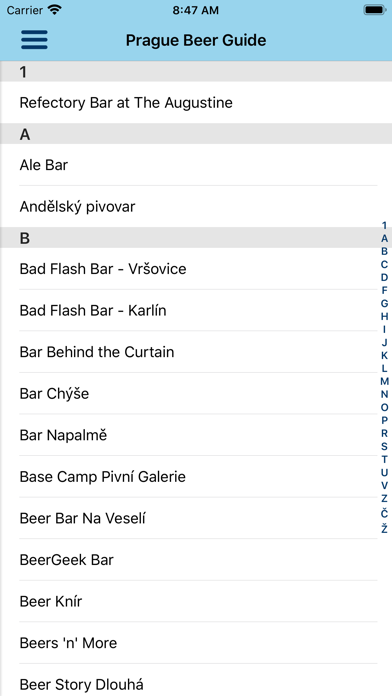This screenshot has height=696, width=392.
Task: Jump to letter Ž in index
Action: 384,528
